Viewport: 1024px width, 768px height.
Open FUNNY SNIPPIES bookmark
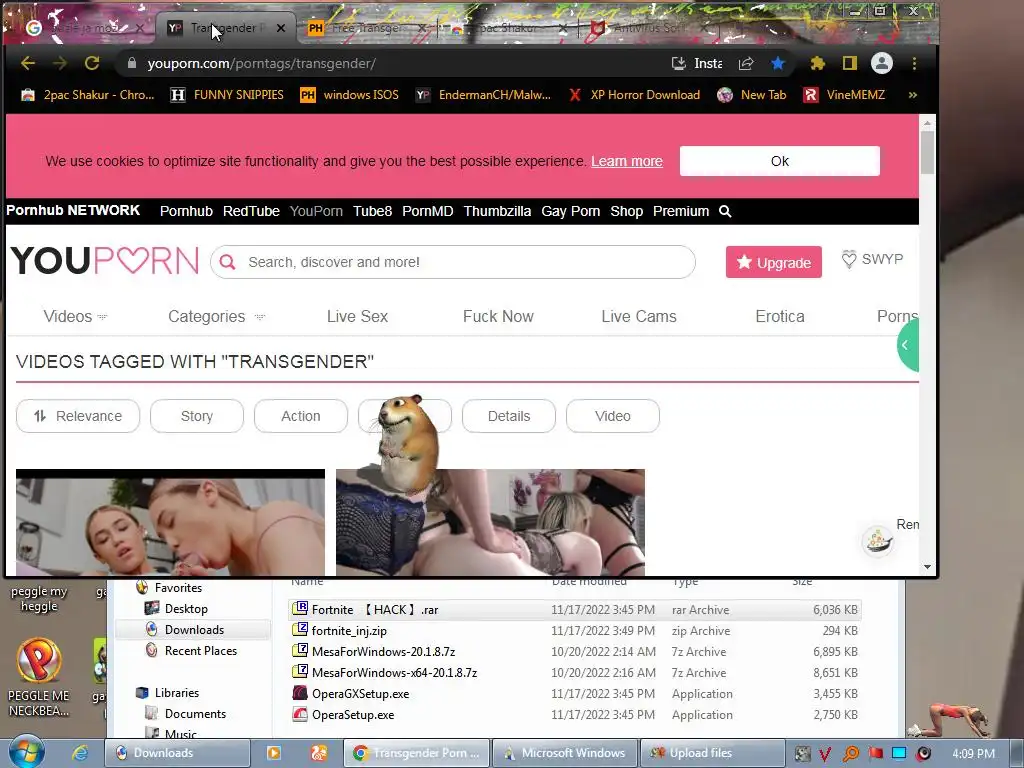[x=227, y=95]
